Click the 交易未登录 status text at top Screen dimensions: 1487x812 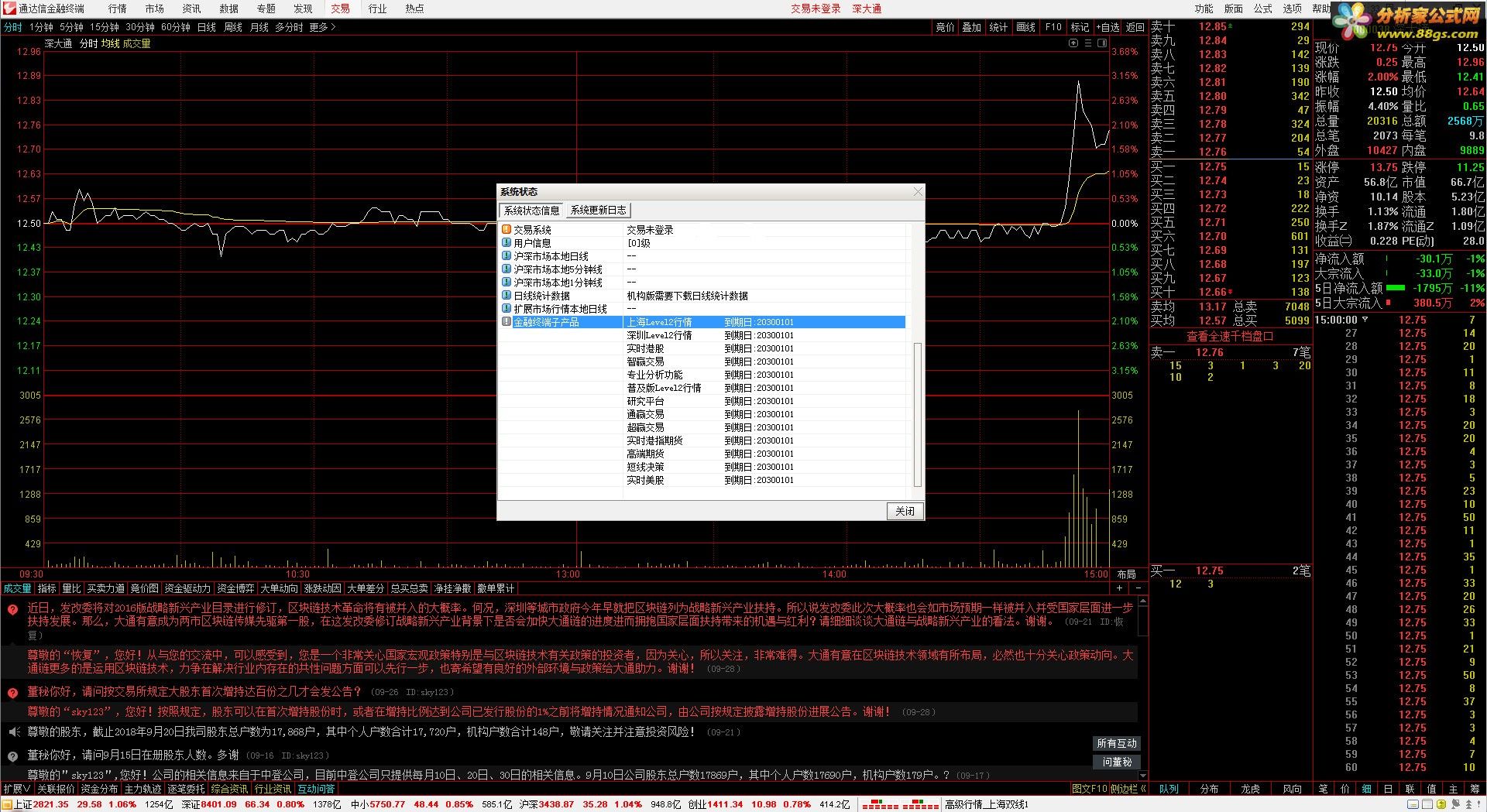click(x=815, y=9)
